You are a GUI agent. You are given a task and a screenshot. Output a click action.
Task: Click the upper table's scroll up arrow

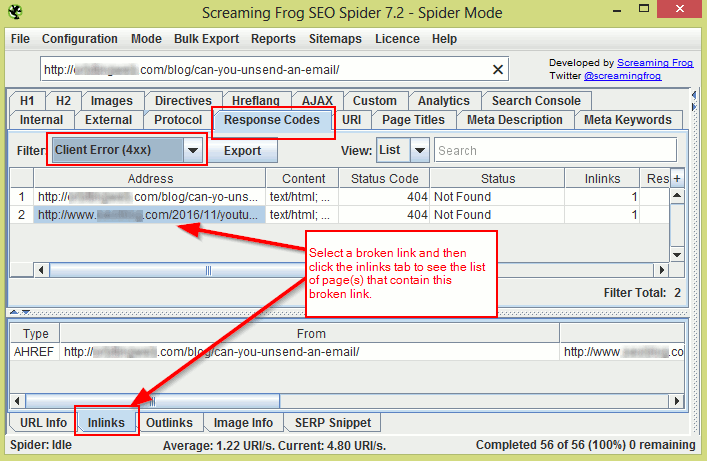pos(677,196)
